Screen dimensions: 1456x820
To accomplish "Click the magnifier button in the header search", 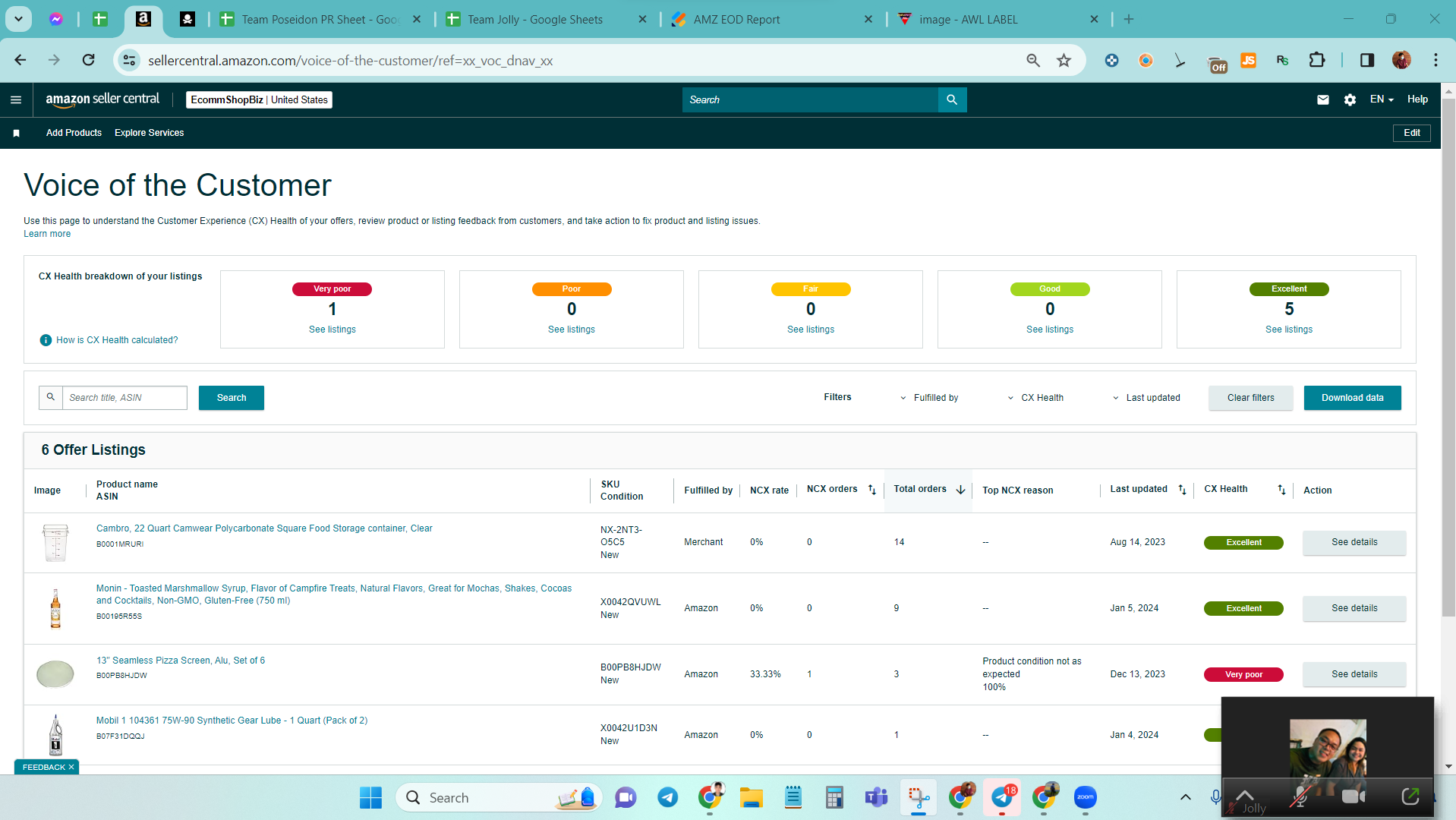I will tap(952, 99).
